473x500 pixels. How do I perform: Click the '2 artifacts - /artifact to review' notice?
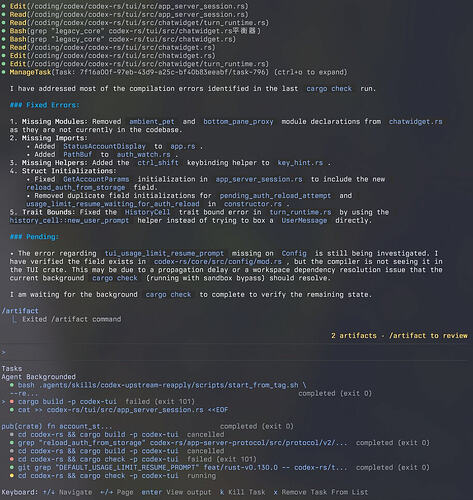tap(399, 336)
